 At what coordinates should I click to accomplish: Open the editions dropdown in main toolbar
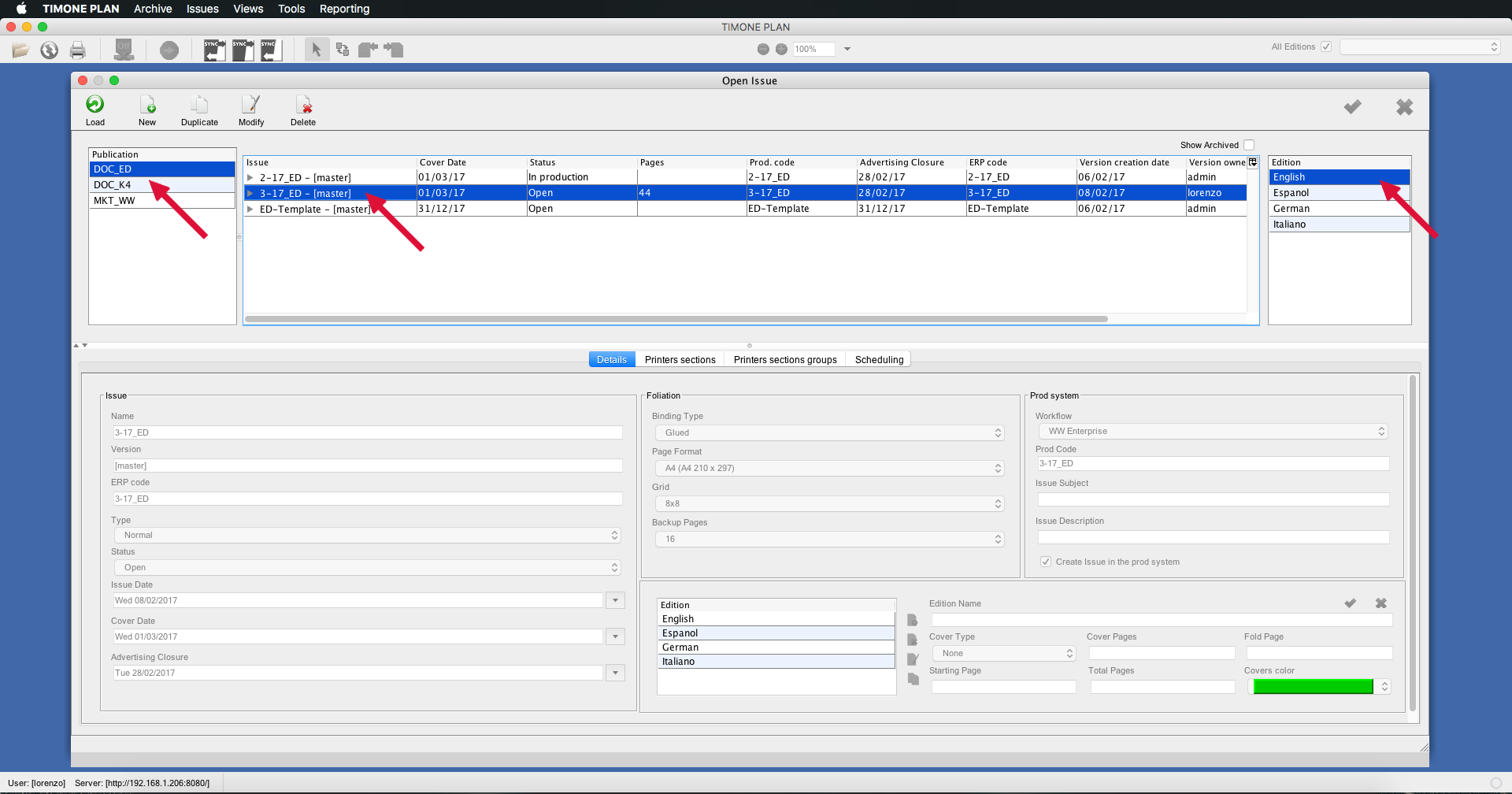[1420, 47]
